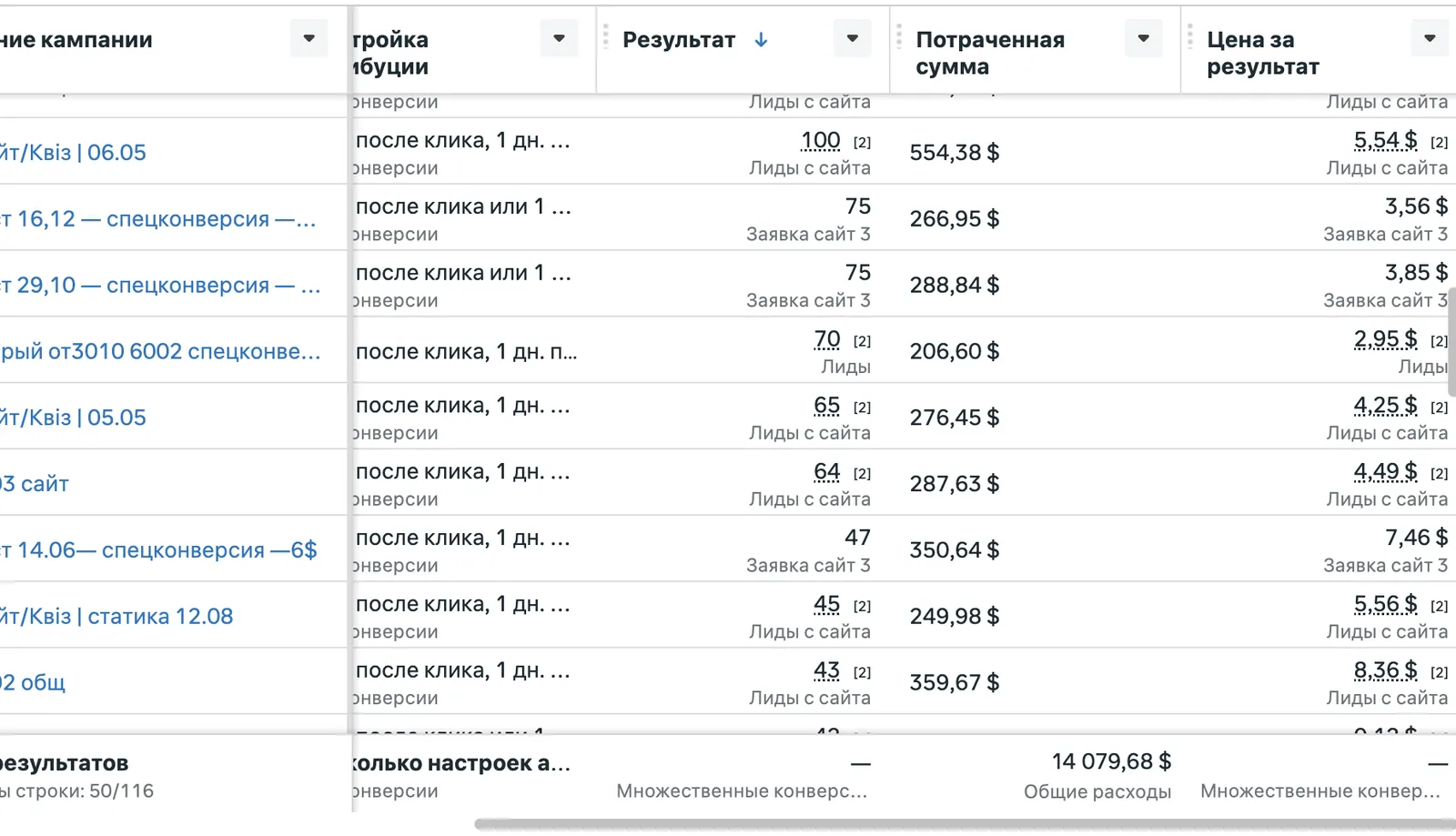Open the campaign ending '2 общ'
The width and height of the screenshot is (1456, 836).
tap(33, 683)
